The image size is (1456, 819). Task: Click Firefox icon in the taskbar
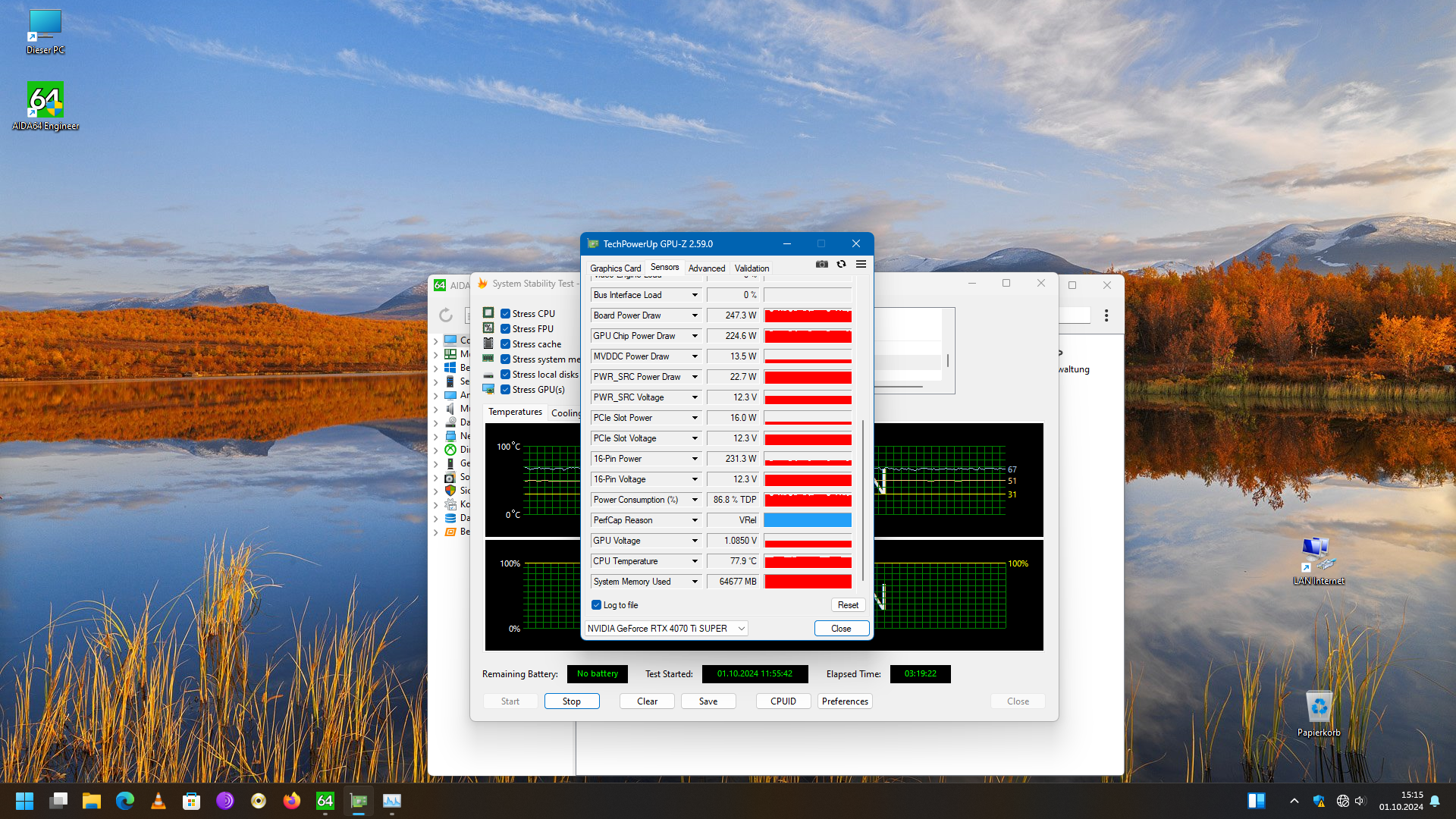[291, 801]
